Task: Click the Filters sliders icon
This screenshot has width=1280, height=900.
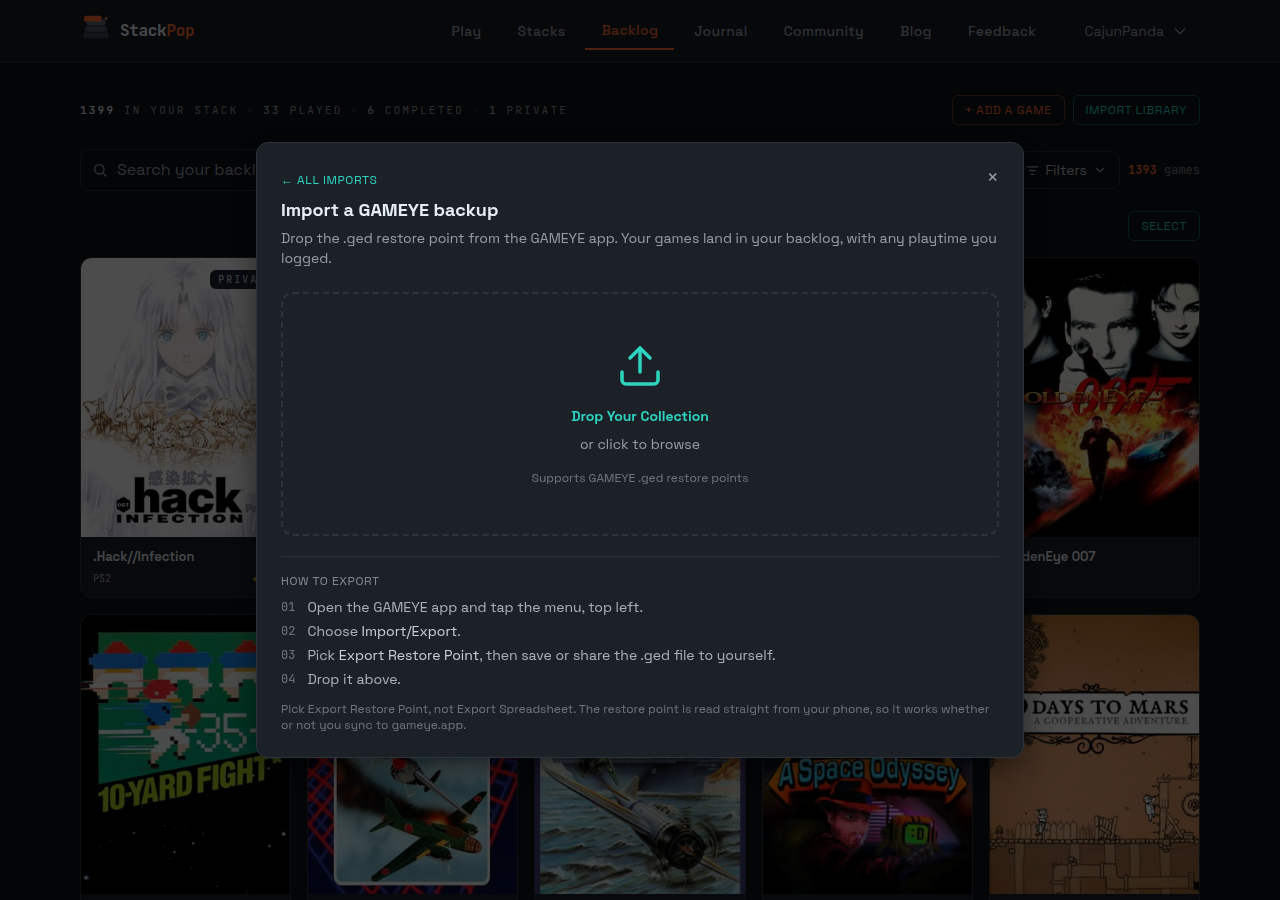Action: coord(1033,170)
